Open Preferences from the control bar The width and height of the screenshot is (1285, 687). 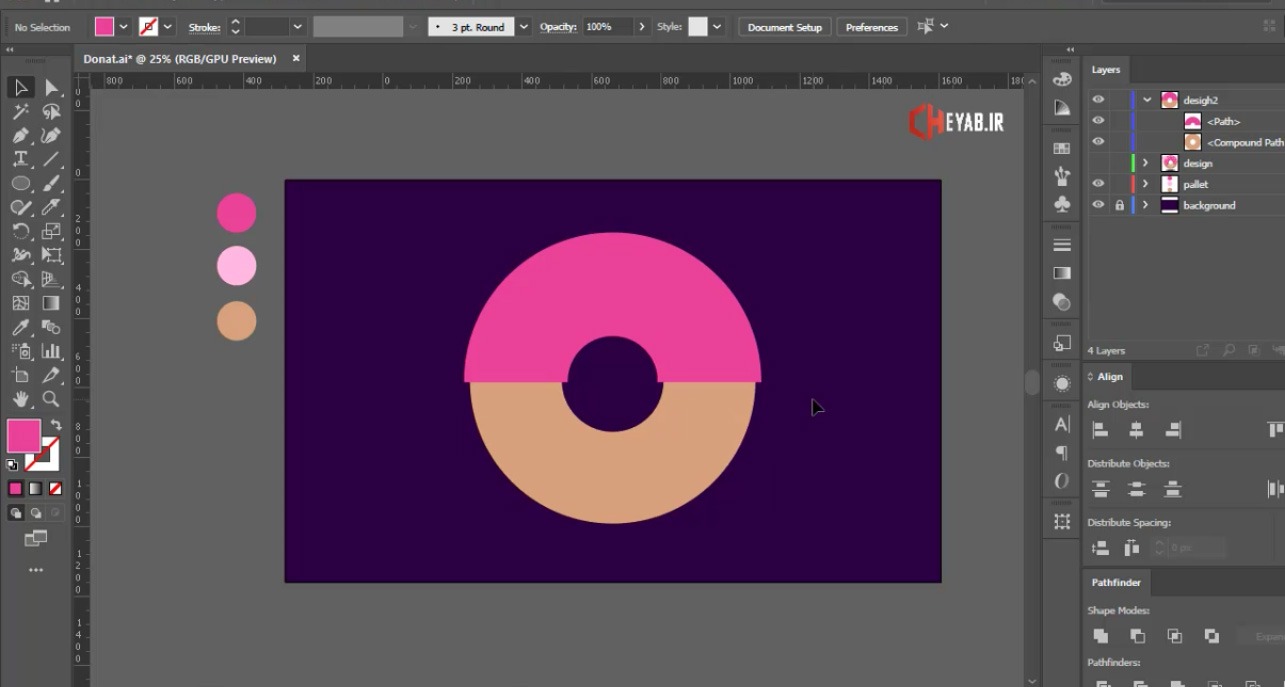coord(872,27)
